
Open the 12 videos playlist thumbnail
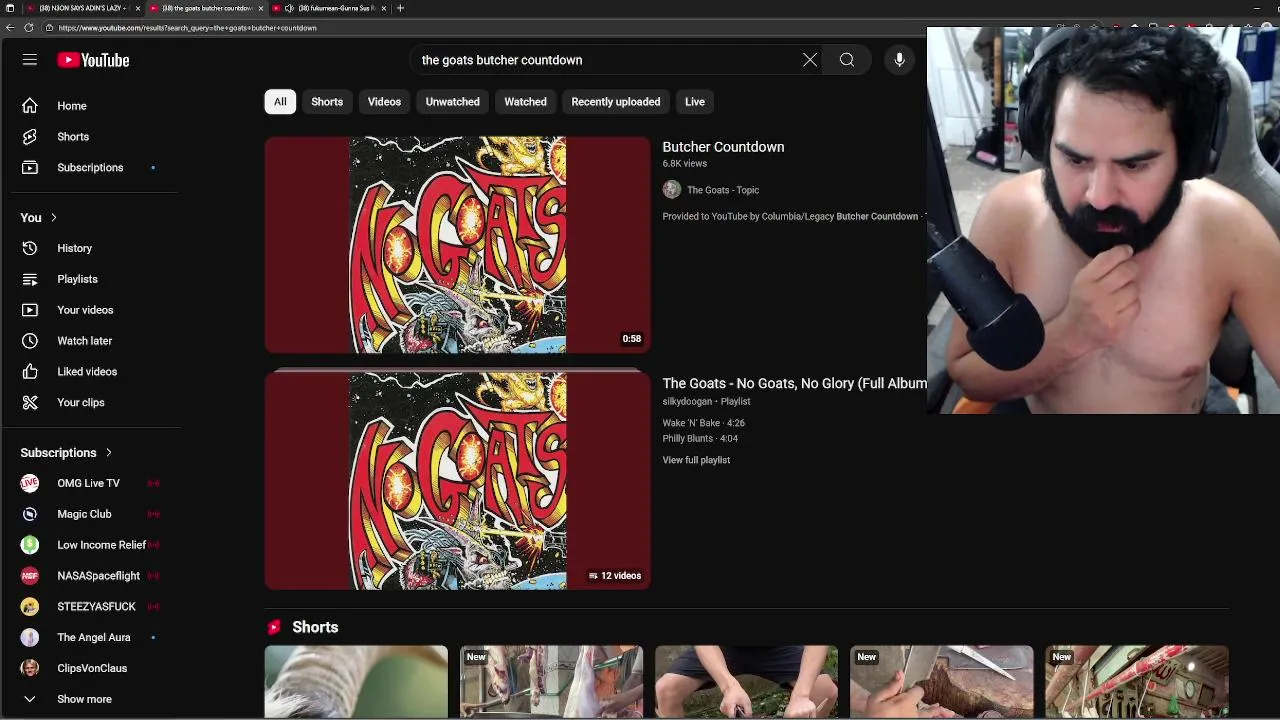coord(457,481)
